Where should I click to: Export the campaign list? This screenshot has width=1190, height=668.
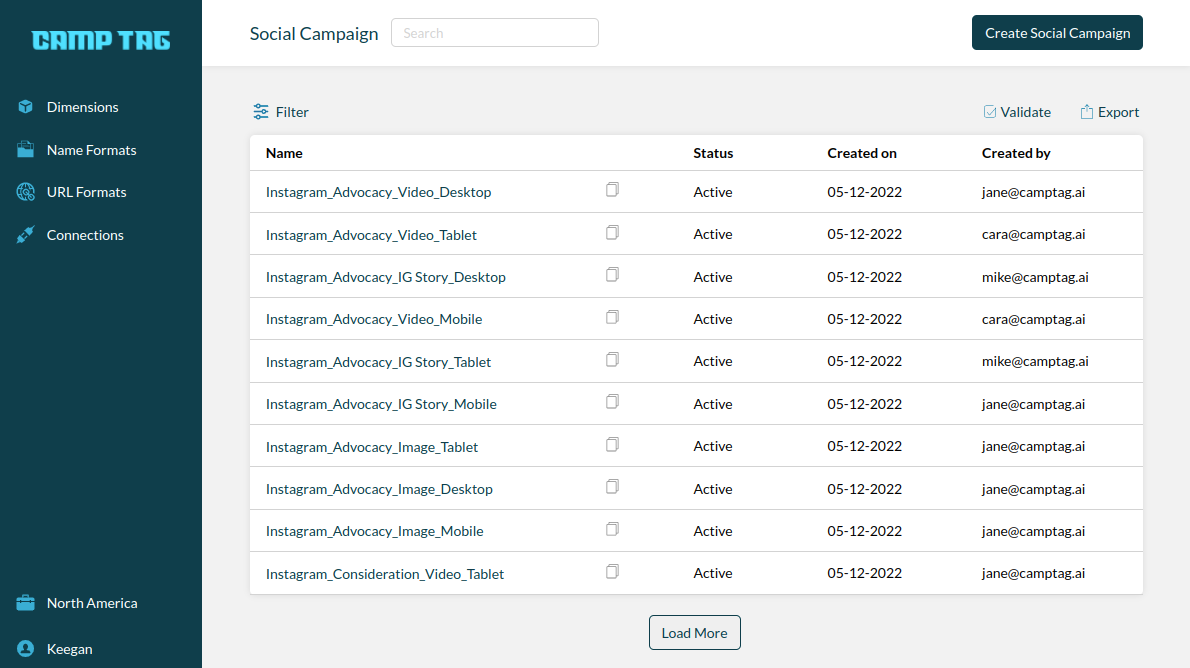click(1110, 112)
